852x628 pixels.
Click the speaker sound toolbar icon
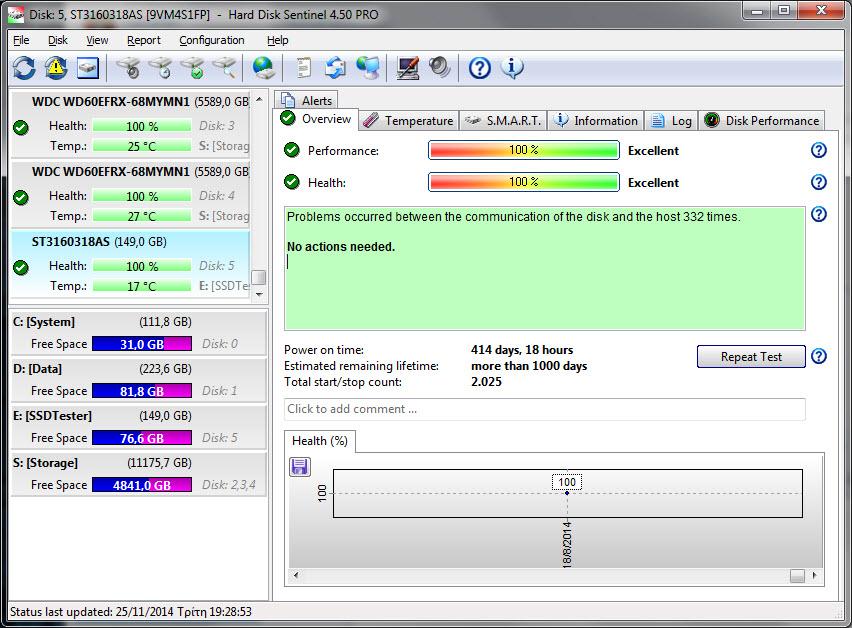(439, 68)
